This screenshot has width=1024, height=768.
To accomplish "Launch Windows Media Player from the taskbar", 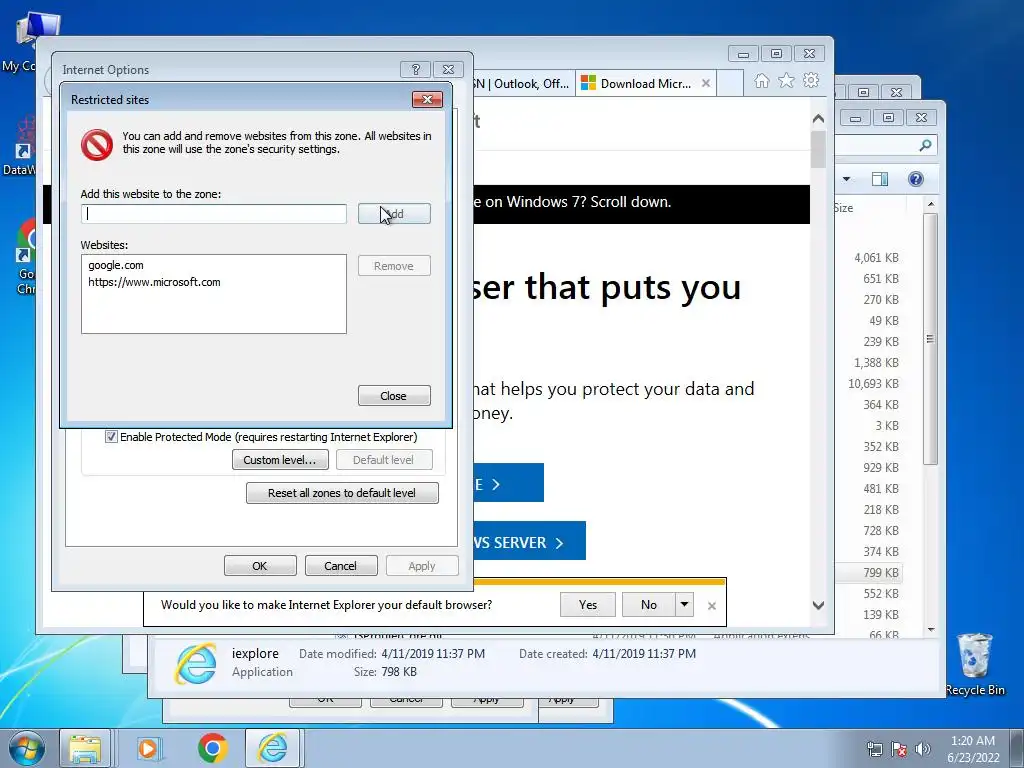I will (148, 748).
